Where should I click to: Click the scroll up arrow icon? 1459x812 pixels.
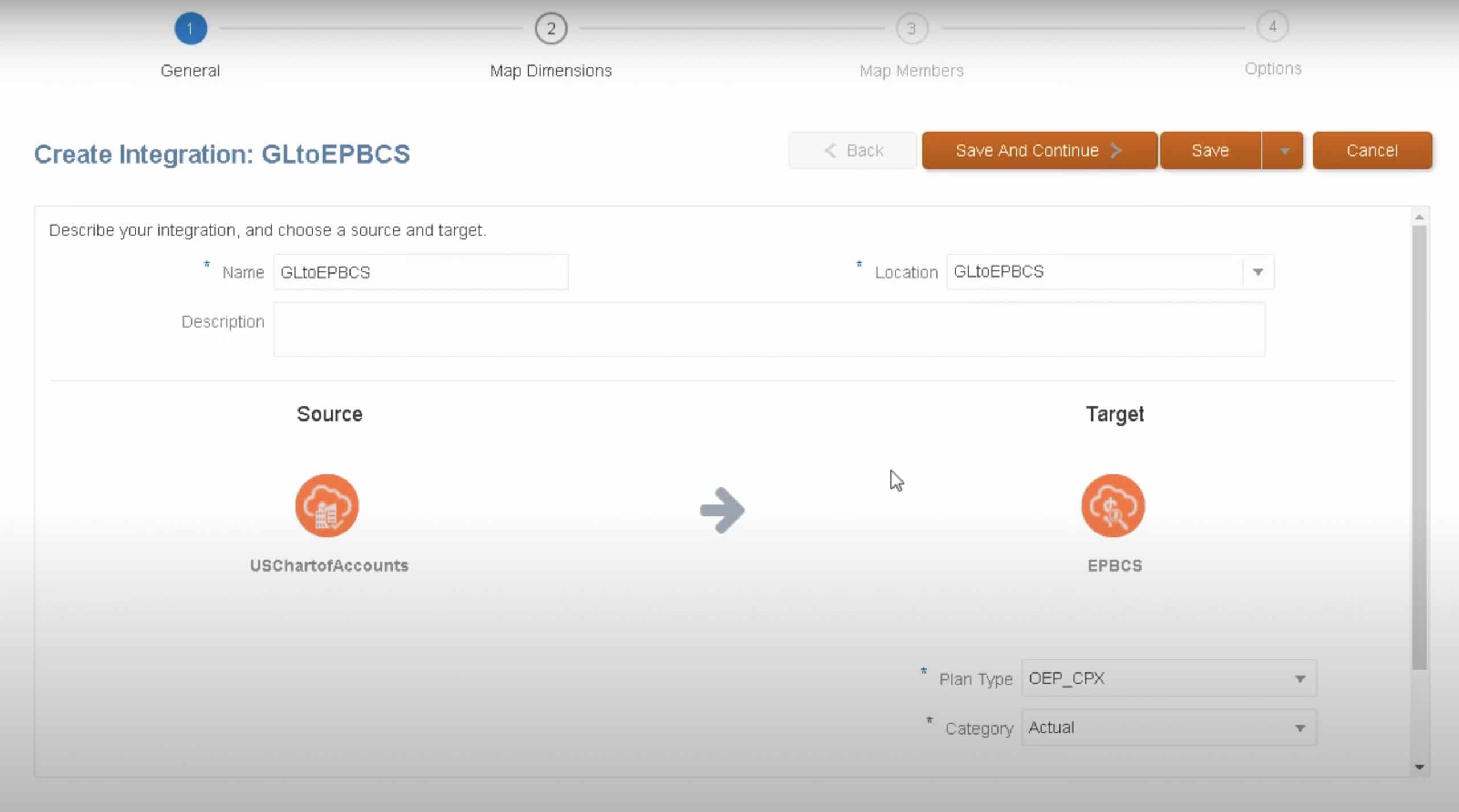tap(1419, 217)
